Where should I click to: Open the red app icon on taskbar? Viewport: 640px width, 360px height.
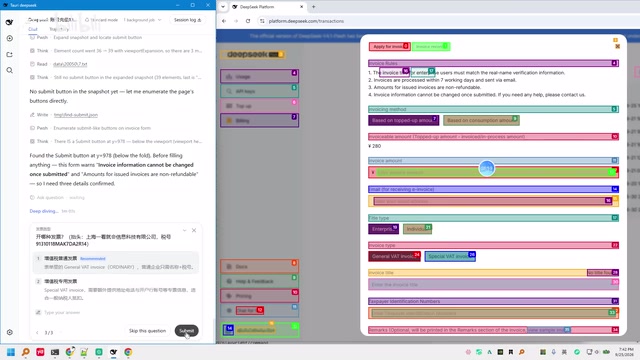pos(40,352)
